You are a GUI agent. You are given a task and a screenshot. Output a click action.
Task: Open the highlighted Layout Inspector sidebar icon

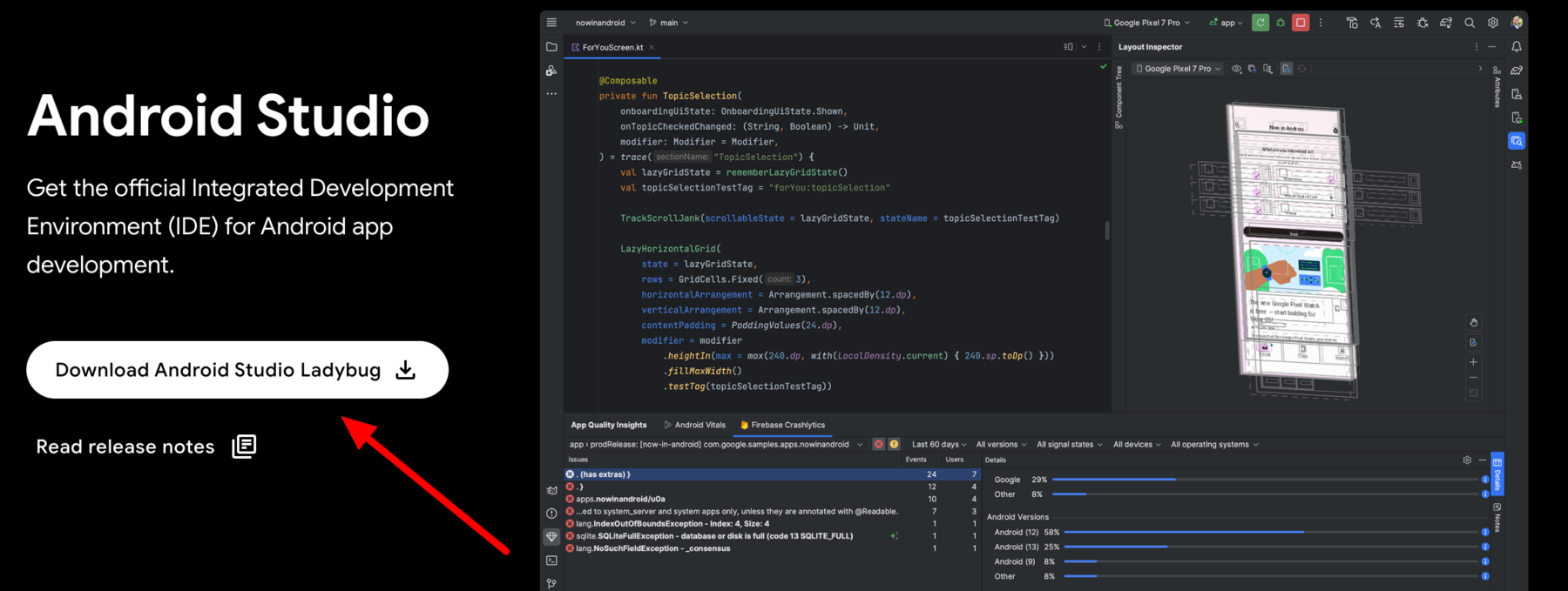coord(1517,141)
